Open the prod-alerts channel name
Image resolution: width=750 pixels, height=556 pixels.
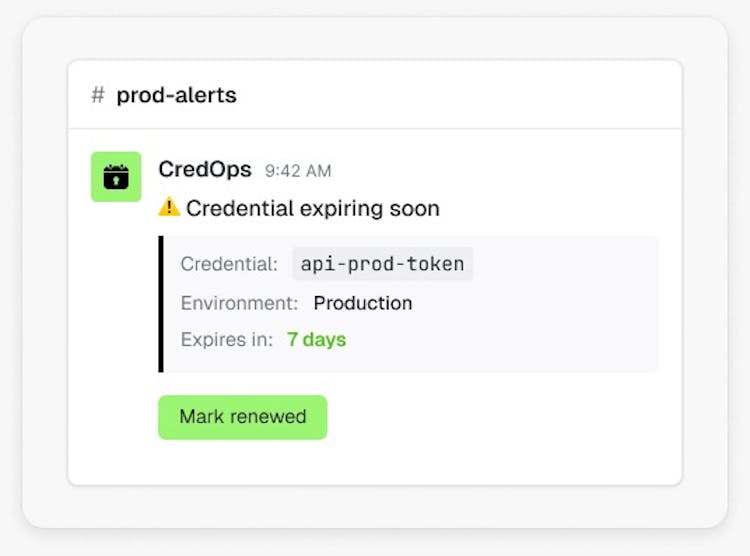coord(176,95)
